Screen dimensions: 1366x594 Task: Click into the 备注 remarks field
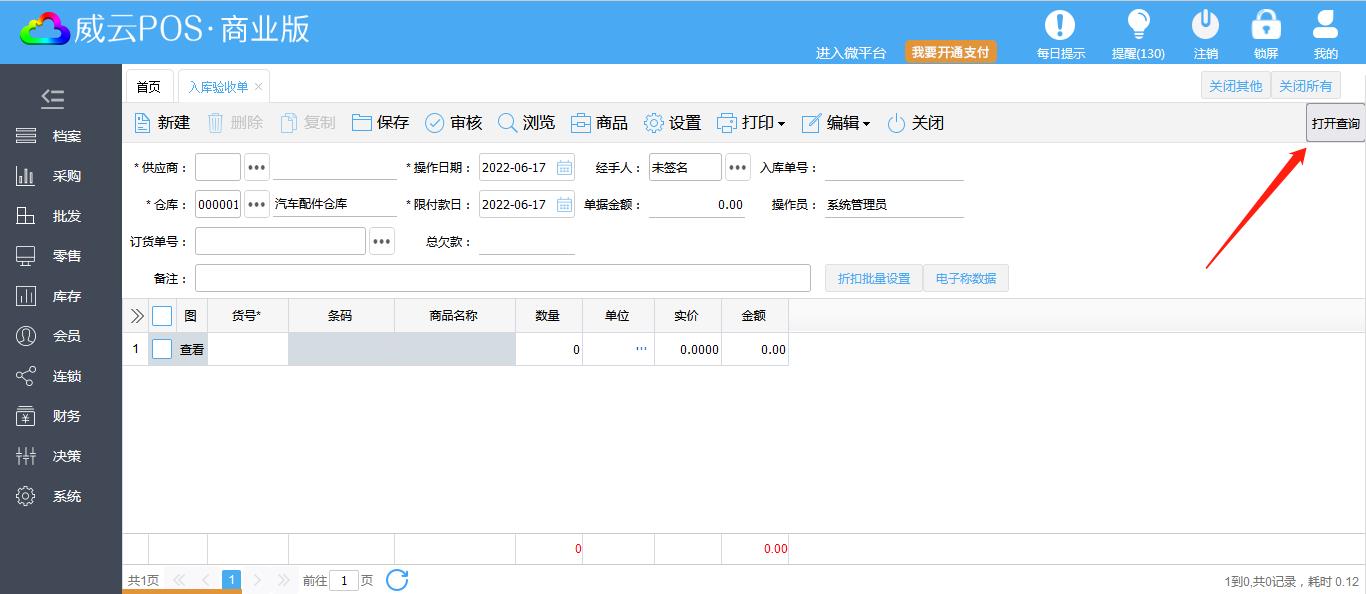click(502, 279)
